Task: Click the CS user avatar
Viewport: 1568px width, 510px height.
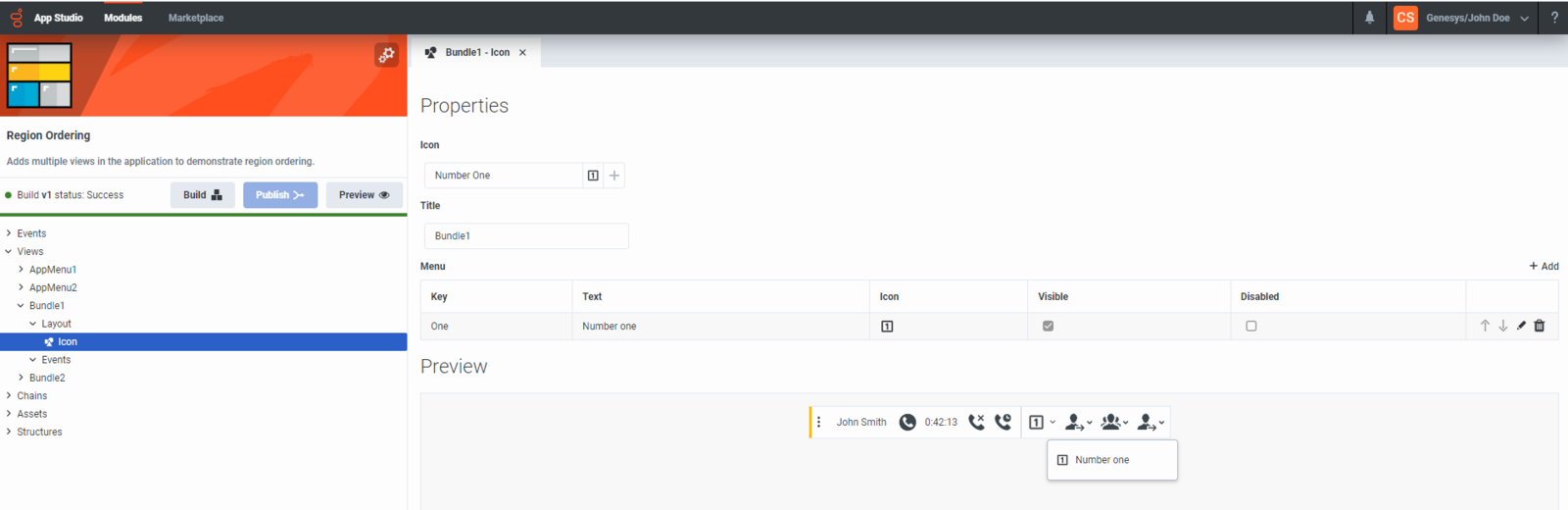Action: tap(1405, 18)
